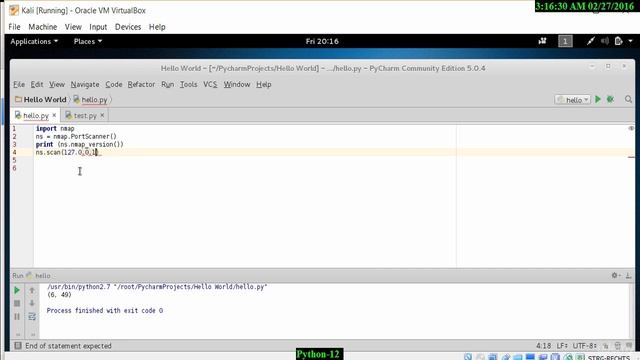This screenshot has width=640, height=360.
Task: Toggle soft-wrap icon in Run panel
Action: coord(32,316)
